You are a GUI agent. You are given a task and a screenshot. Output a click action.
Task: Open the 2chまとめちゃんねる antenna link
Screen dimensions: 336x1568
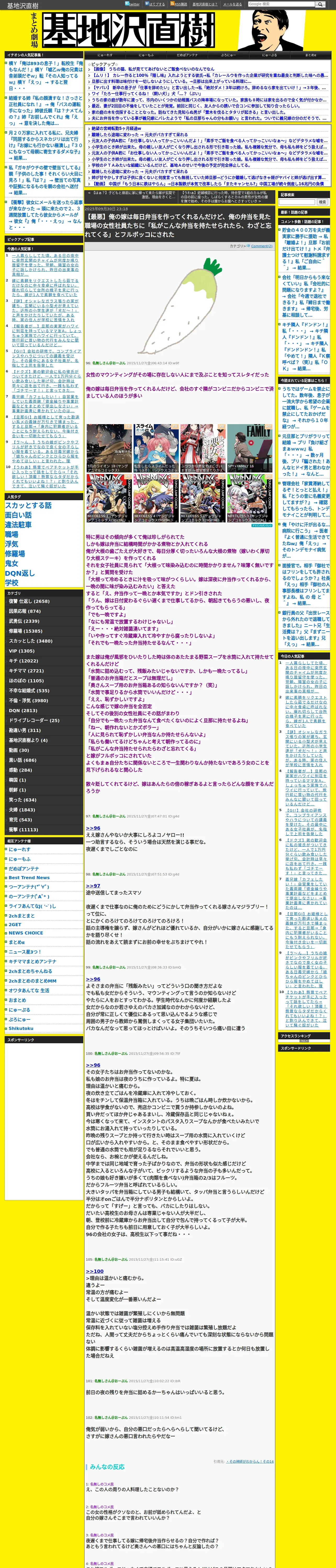pos(31,971)
